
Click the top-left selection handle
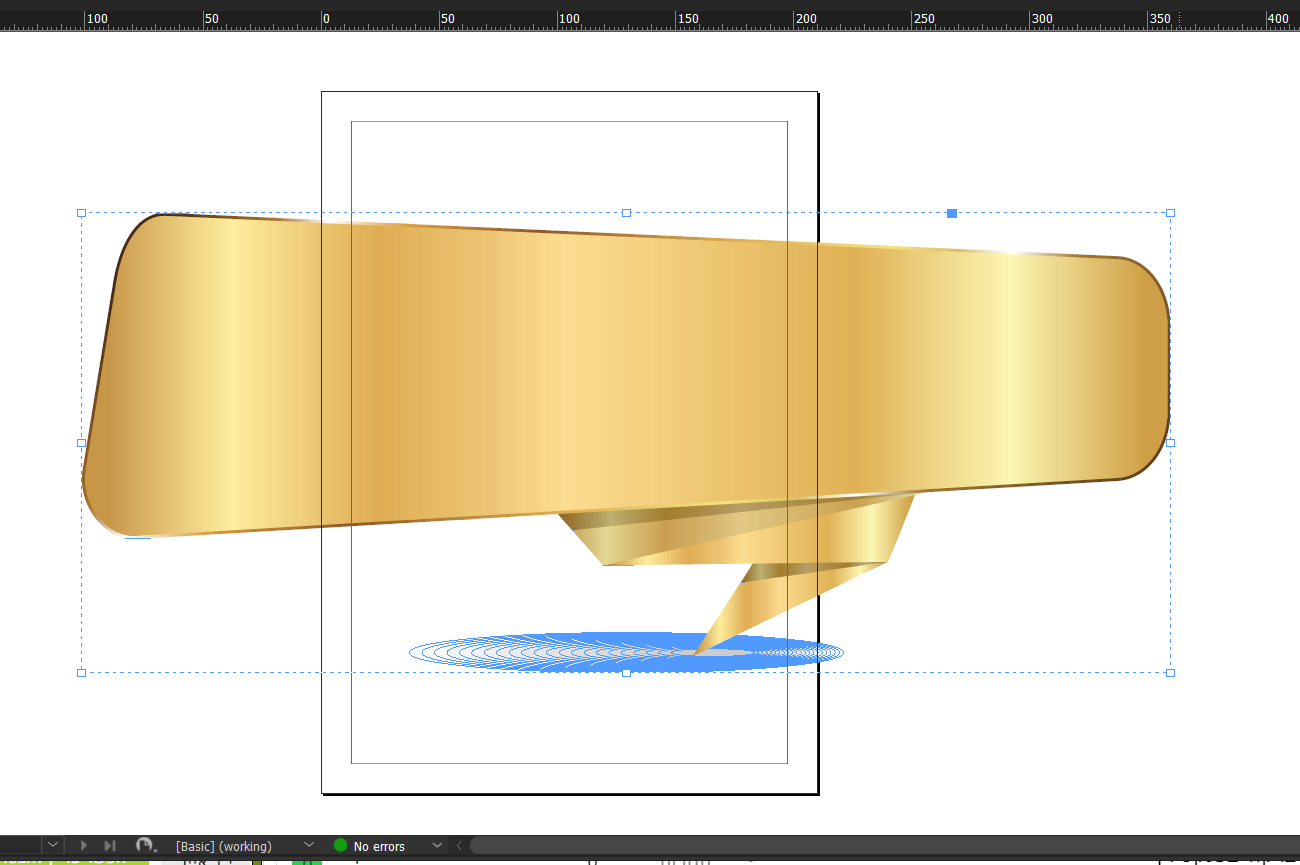tap(82, 213)
